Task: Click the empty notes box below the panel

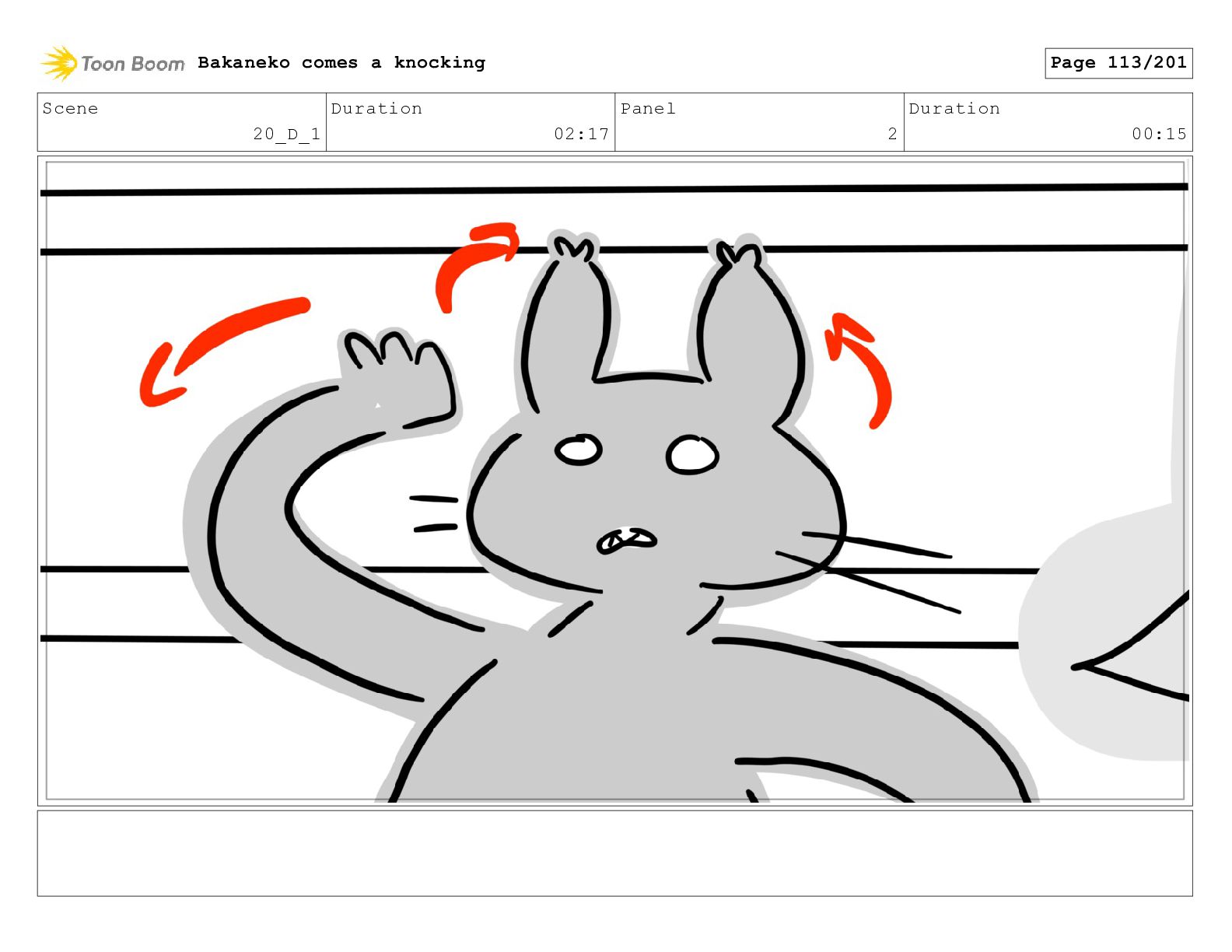Action: point(614,853)
